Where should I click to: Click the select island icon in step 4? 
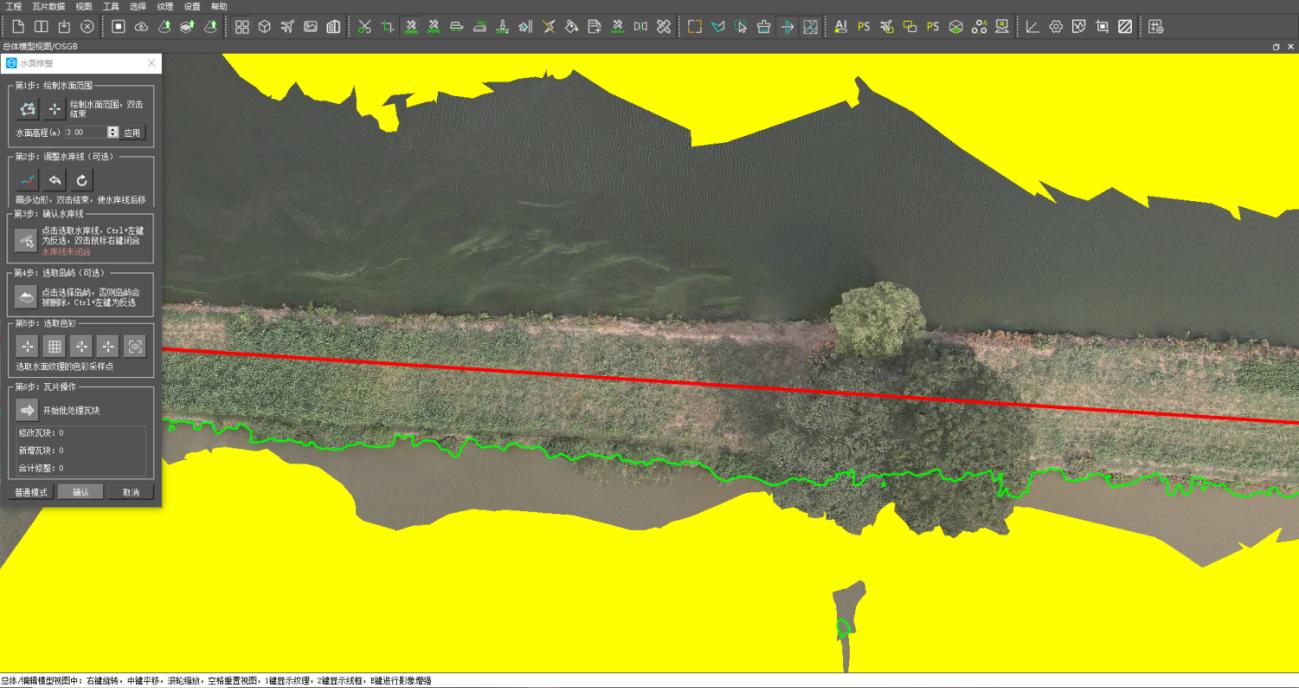[27, 297]
